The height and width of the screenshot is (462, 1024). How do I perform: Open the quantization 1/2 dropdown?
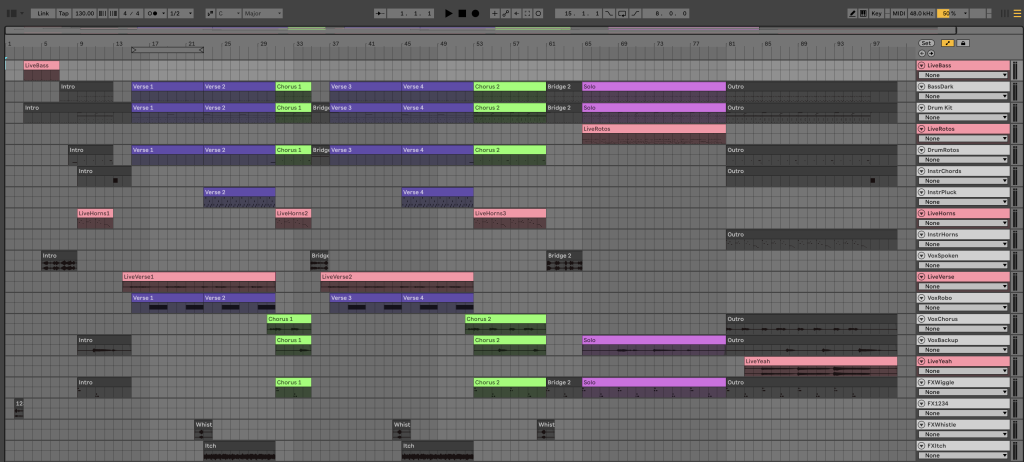click(178, 14)
